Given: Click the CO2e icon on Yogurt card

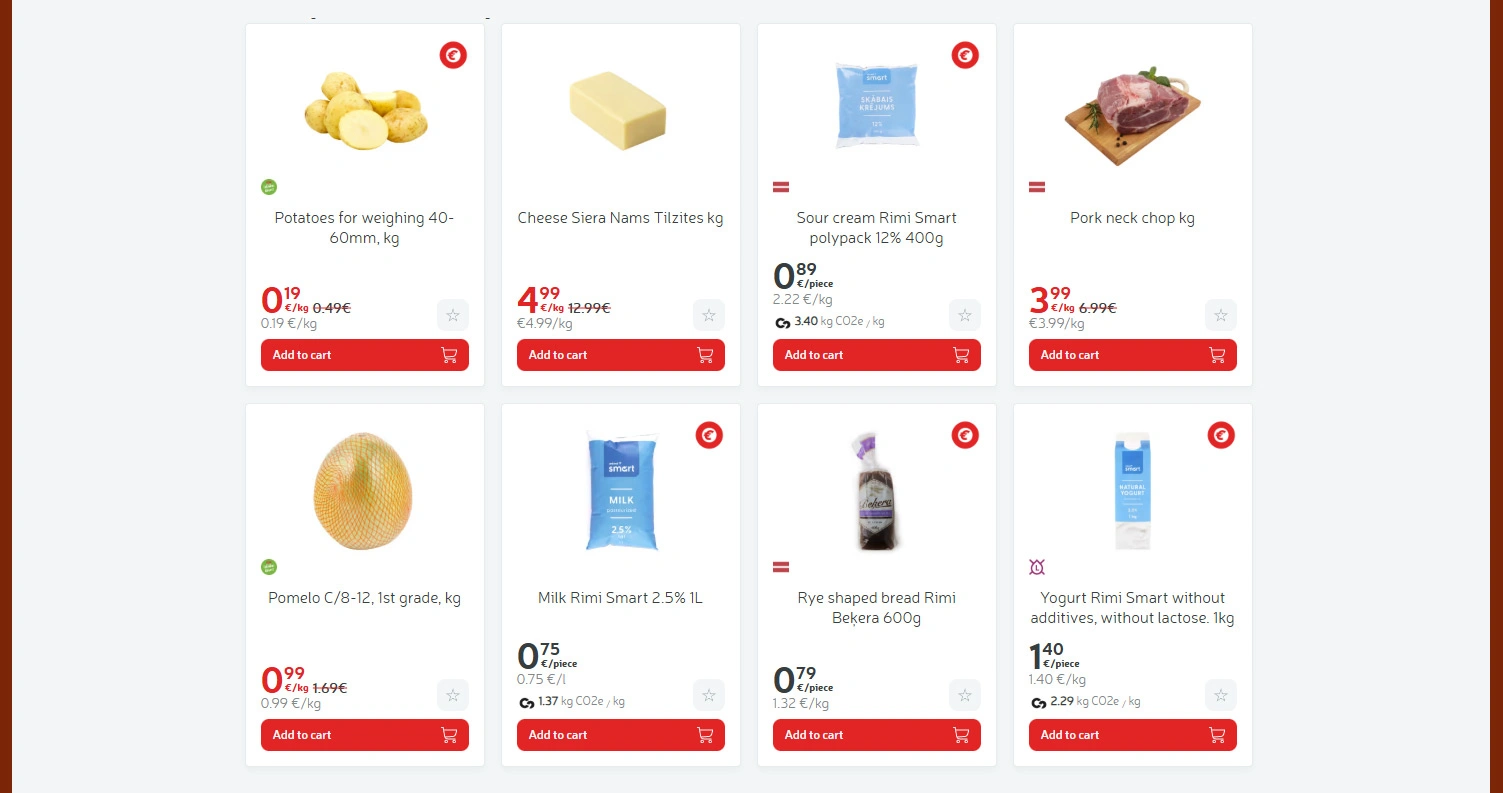Looking at the screenshot, I should pyautogui.click(x=1037, y=703).
